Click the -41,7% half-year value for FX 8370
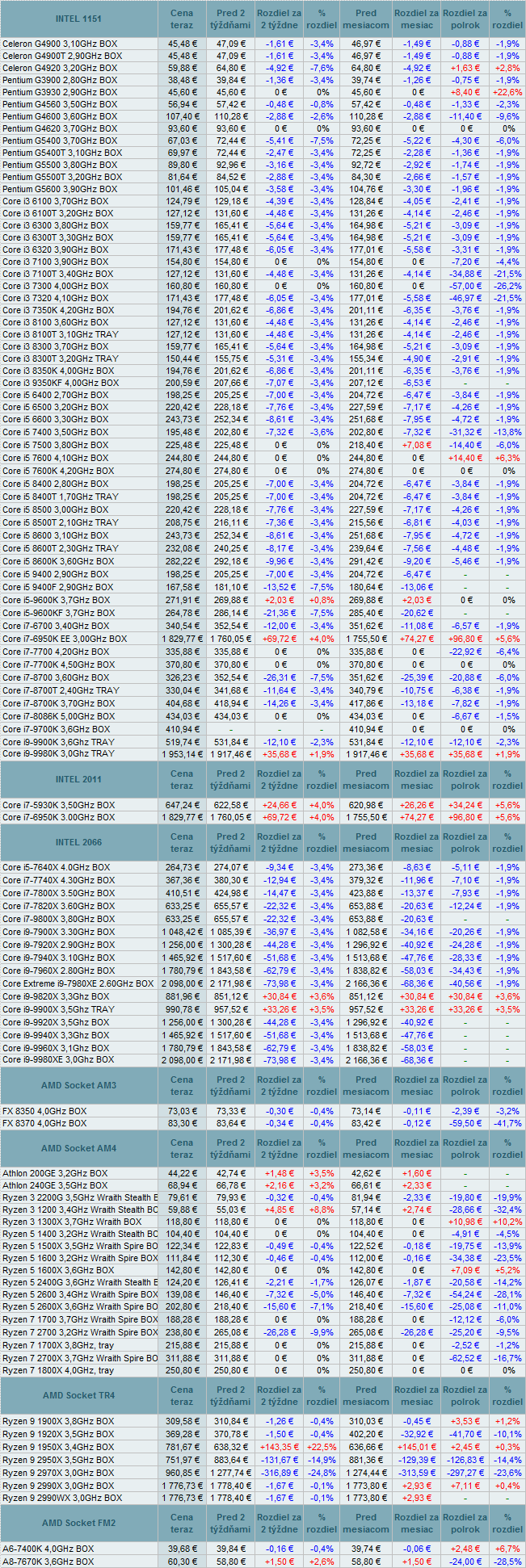 point(507,1123)
